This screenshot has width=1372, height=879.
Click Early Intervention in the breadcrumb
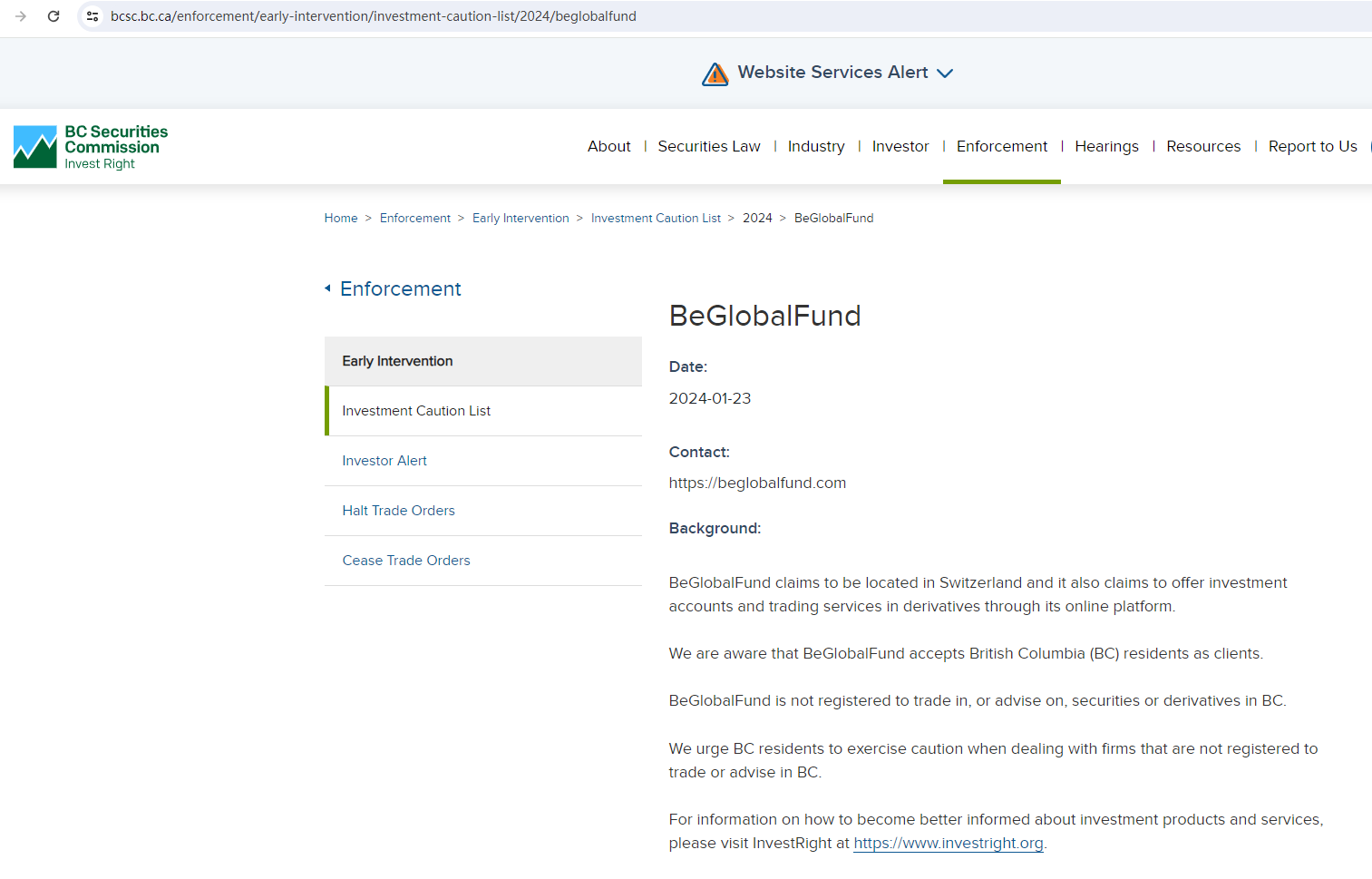tap(521, 218)
